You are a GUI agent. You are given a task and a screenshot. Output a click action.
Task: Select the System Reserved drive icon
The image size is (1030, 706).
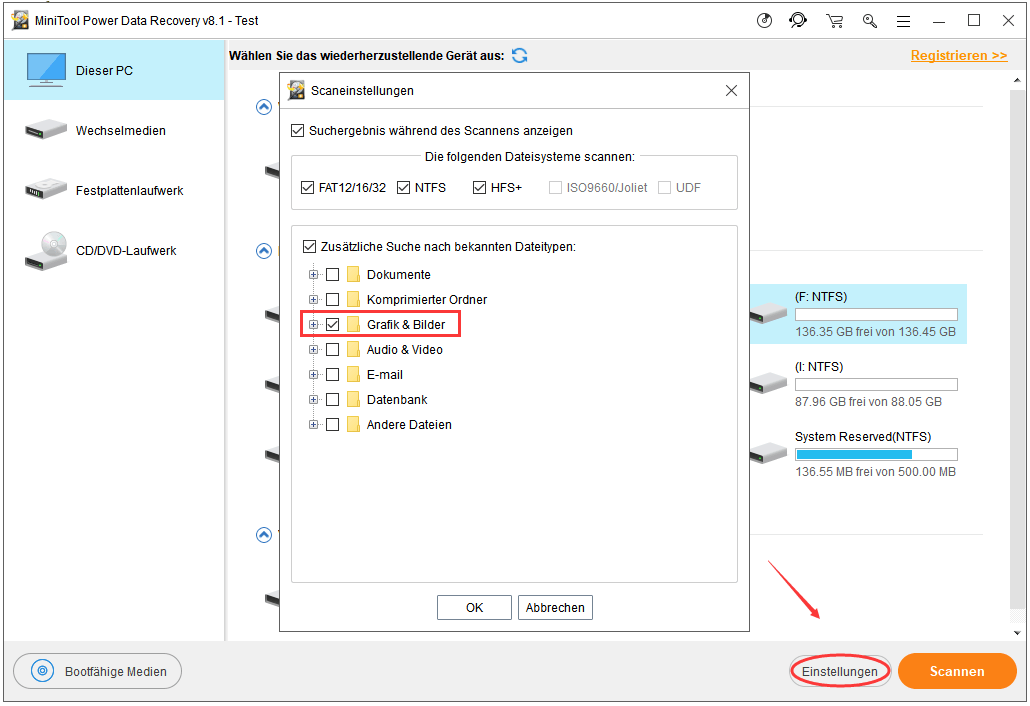click(769, 454)
